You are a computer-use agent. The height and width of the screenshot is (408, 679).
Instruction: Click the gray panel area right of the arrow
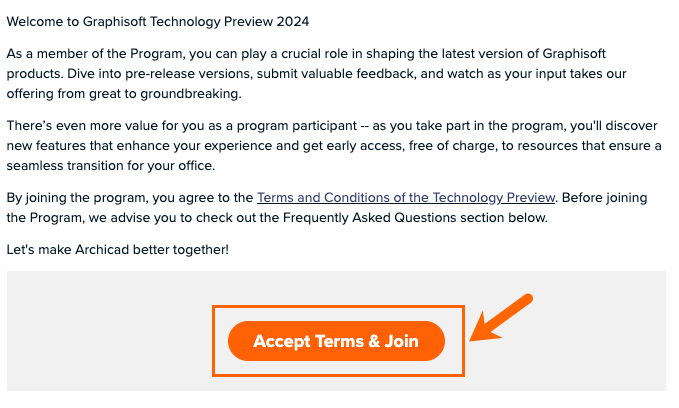pyautogui.click(x=602, y=331)
